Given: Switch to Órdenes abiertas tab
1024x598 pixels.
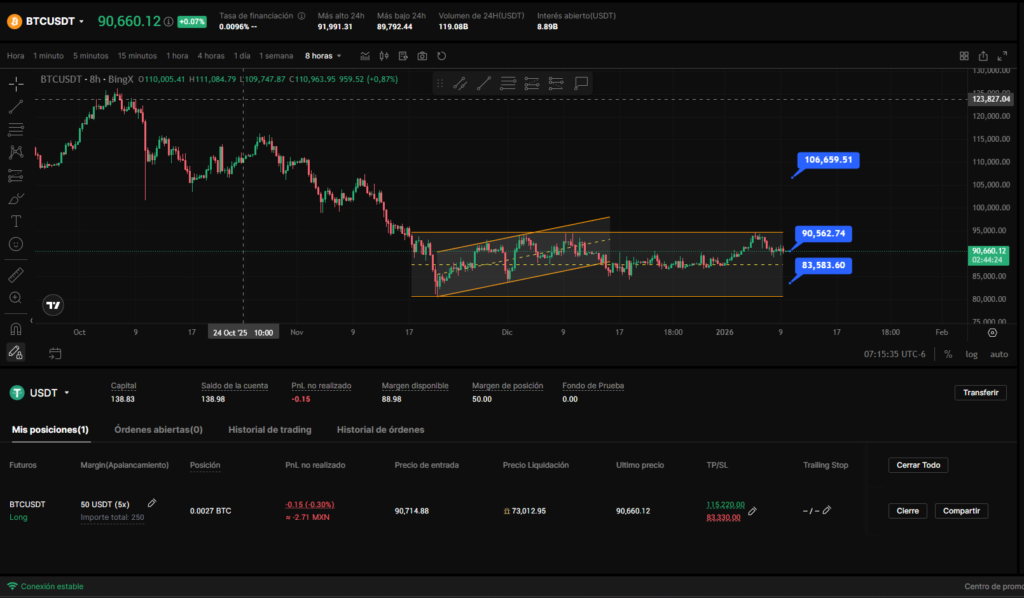Looking at the screenshot, I should (x=158, y=430).
